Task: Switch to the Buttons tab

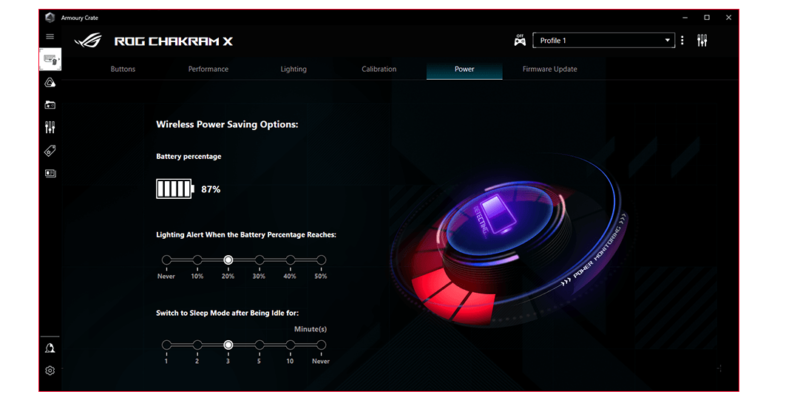Action: point(123,69)
